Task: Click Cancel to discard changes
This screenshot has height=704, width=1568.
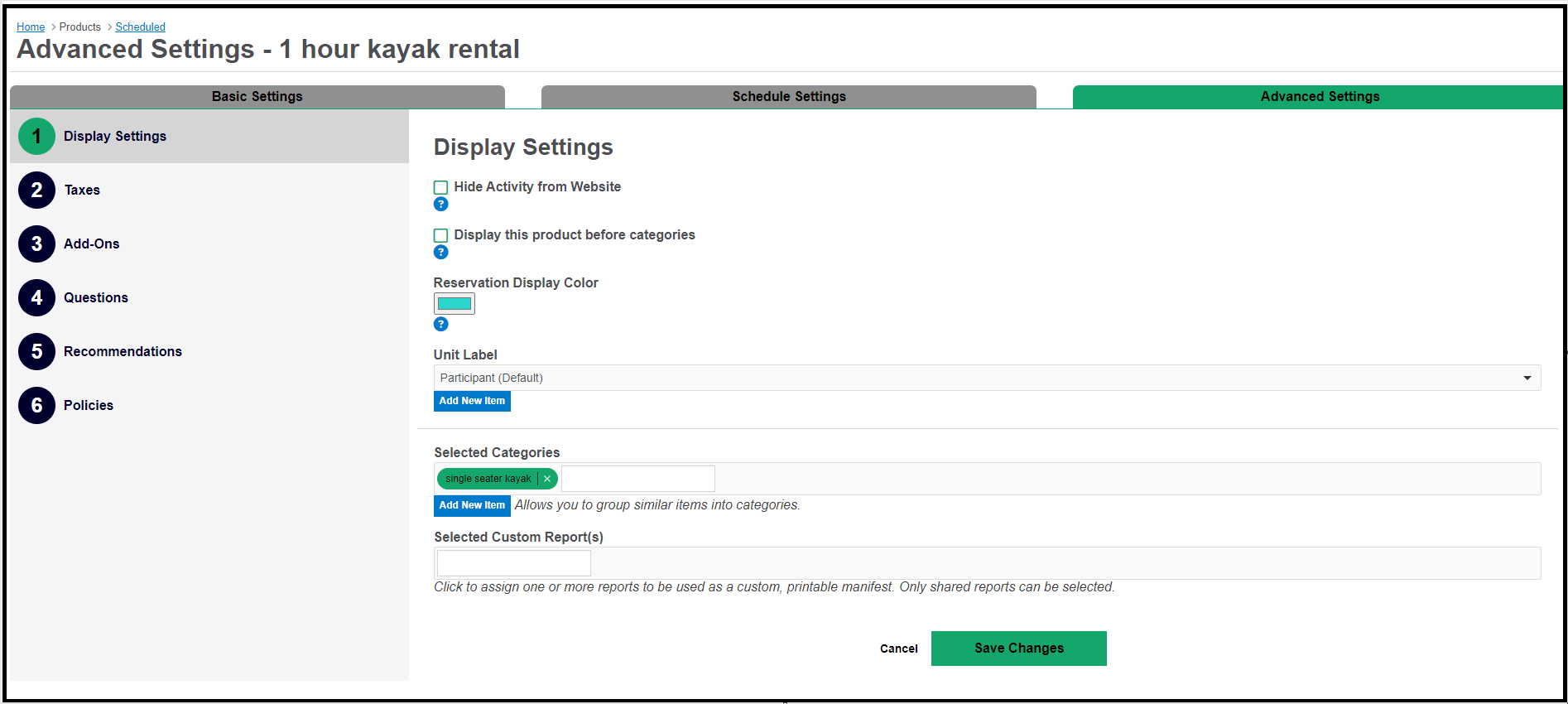Action: click(899, 649)
